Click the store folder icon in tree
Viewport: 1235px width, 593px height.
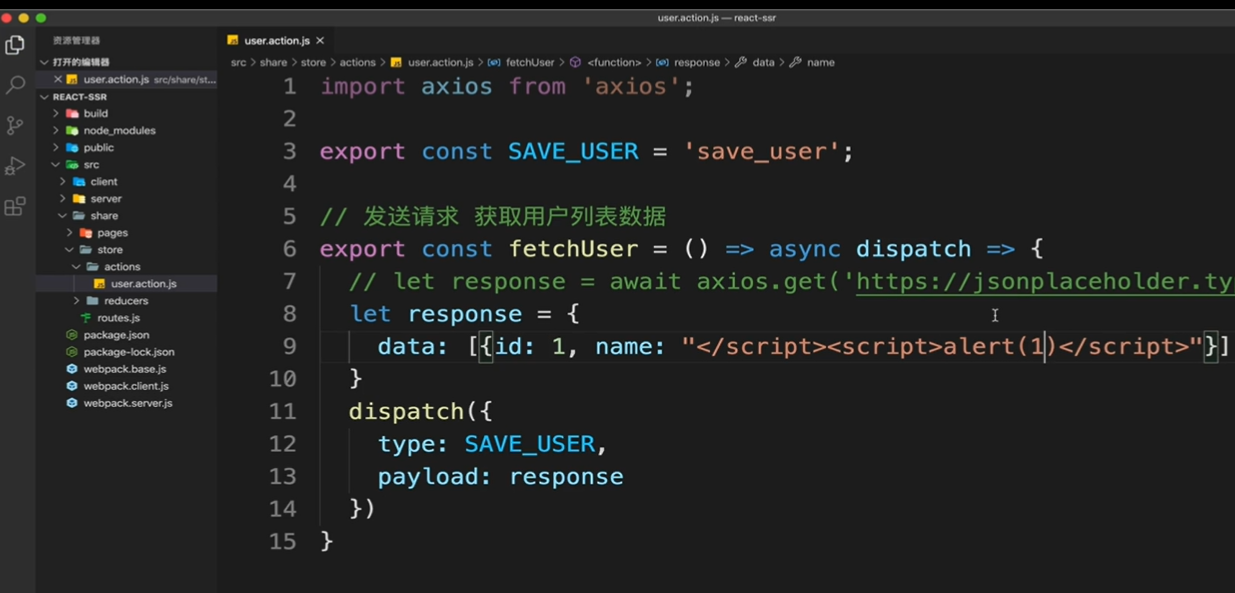coord(86,250)
